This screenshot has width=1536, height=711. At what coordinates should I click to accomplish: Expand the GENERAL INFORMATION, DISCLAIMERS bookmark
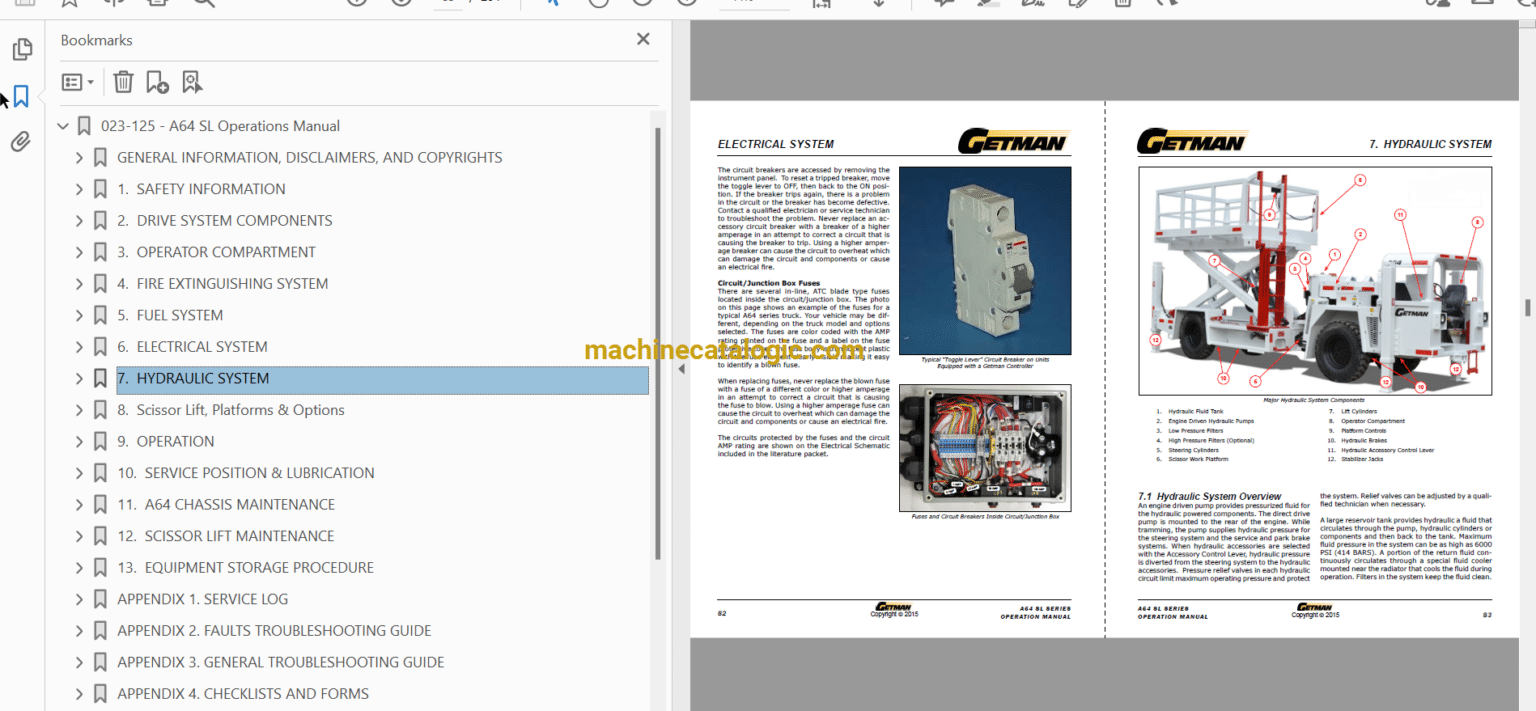click(80, 158)
